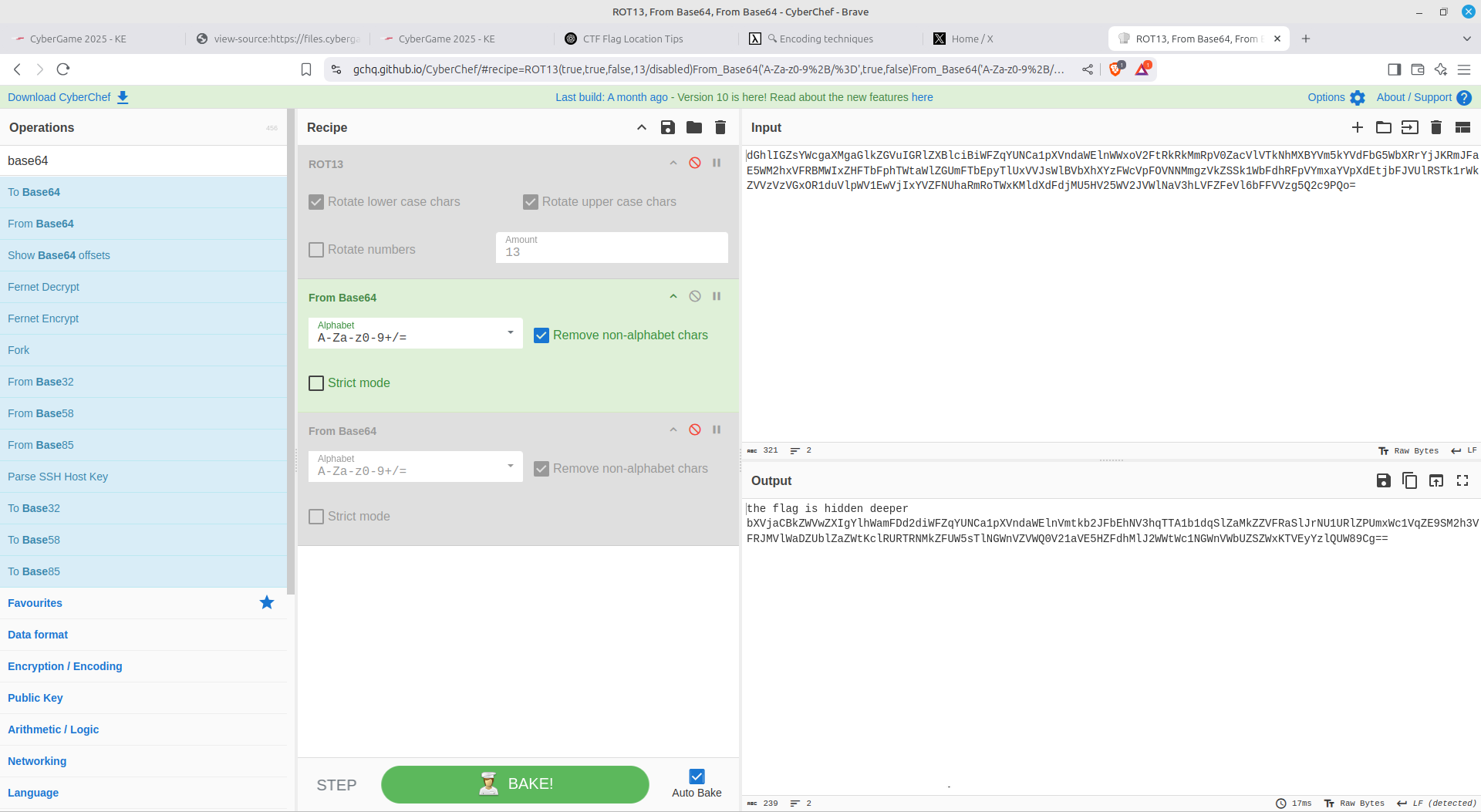This screenshot has height=812, width=1481.
Task: Clear the recipe with the trash icon
Action: coord(720,127)
